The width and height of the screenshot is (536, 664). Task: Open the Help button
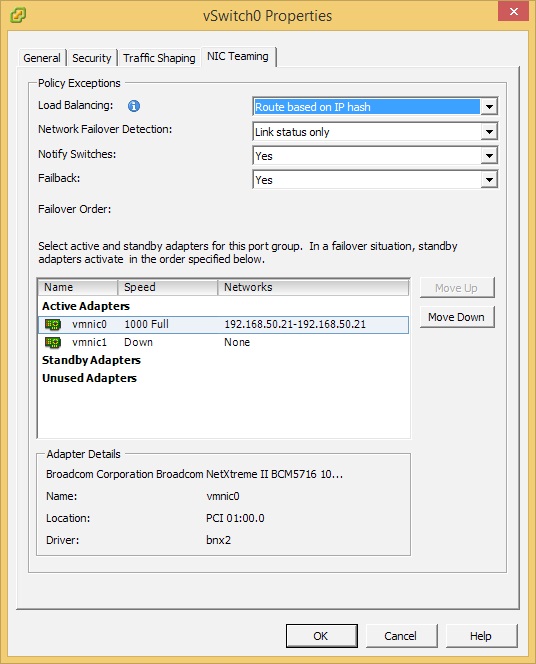pos(481,636)
